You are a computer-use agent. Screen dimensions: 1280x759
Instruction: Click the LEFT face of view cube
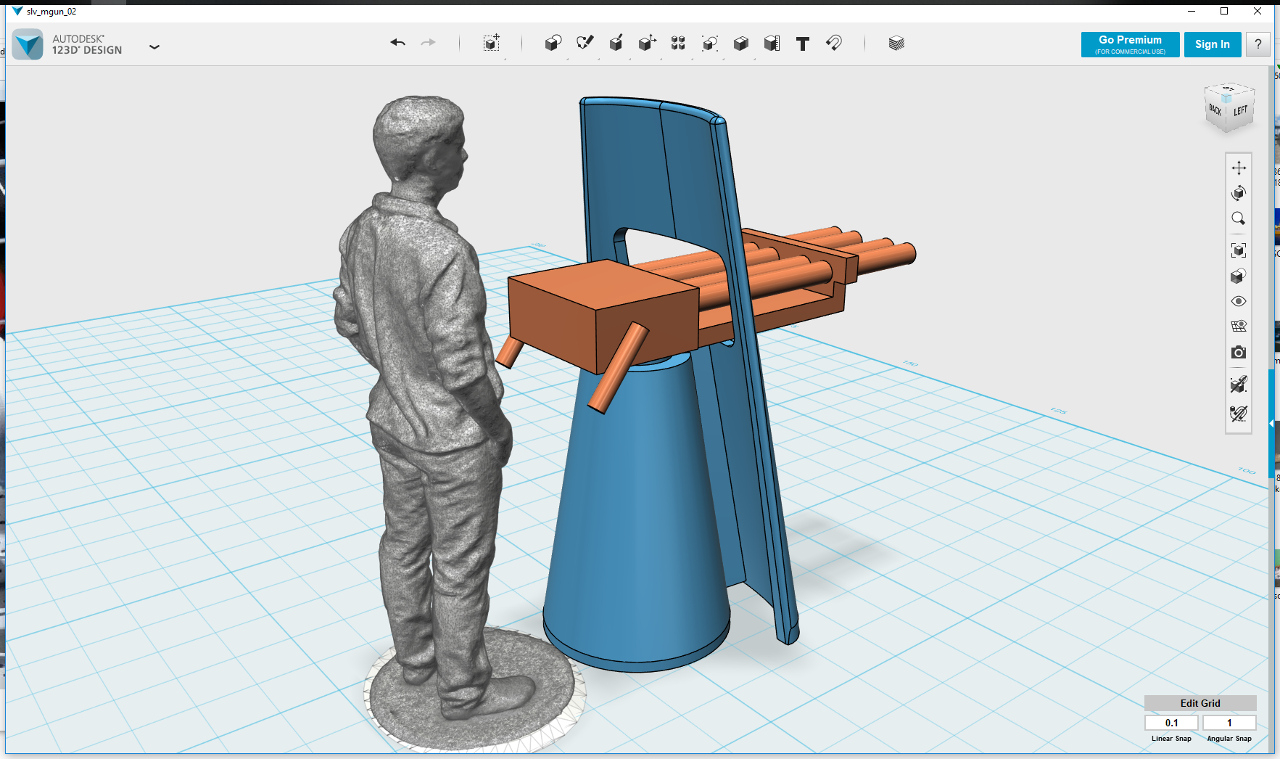pyautogui.click(x=1239, y=112)
